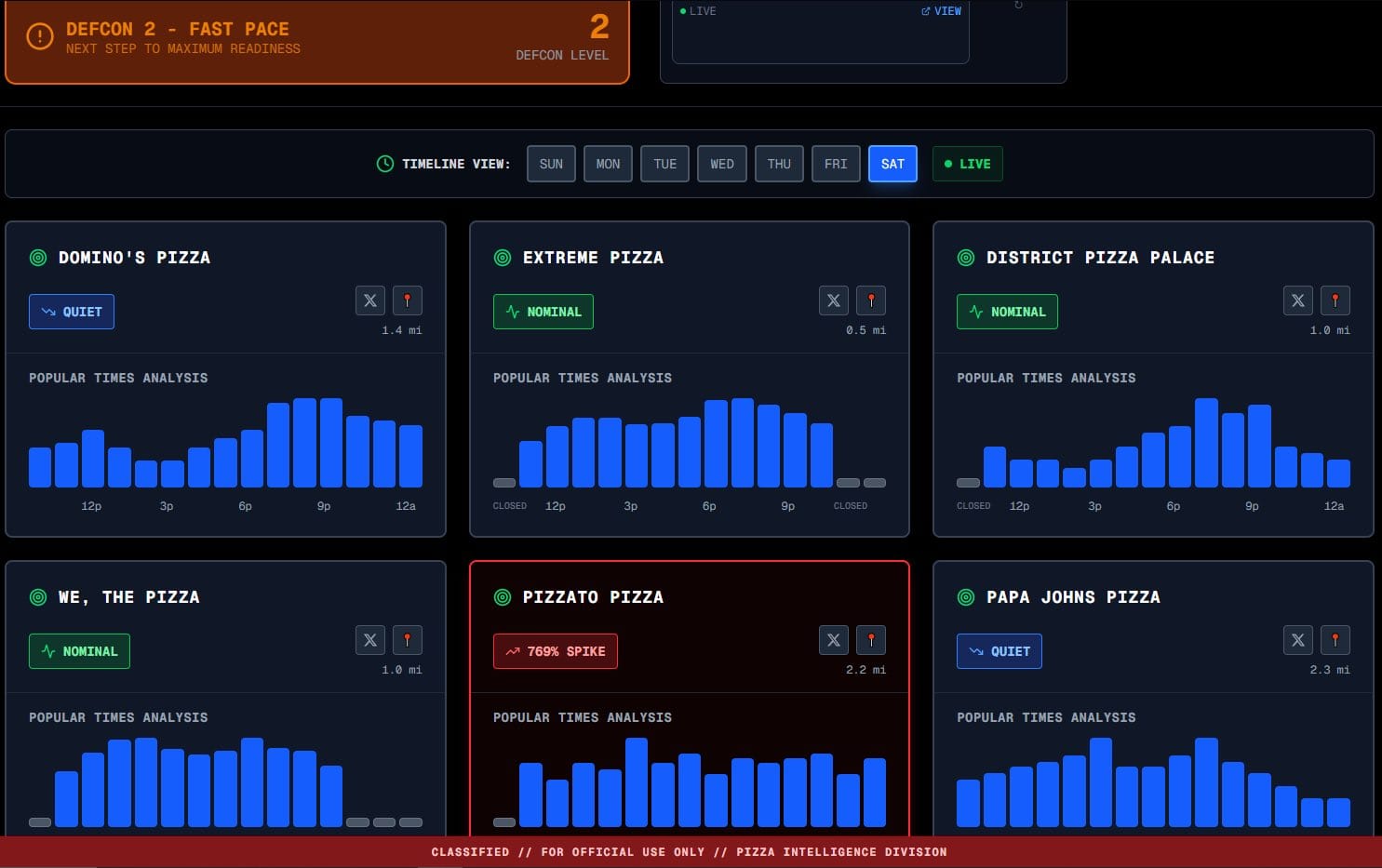Open Domino's Pizza X social icon
Viewport: 1382px width, 868px height.
coord(370,300)
